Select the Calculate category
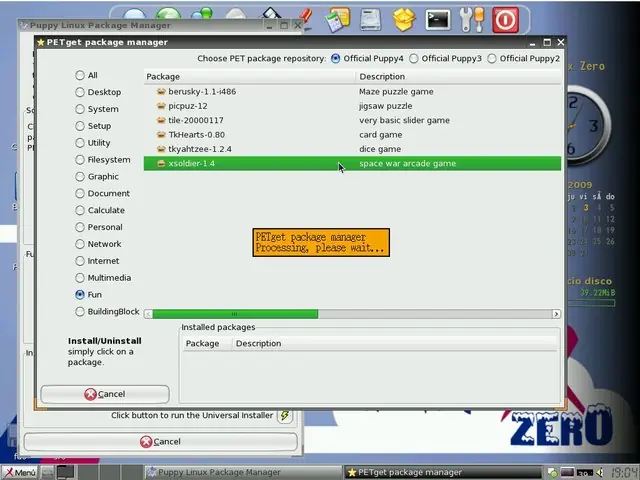 [x=100, y=210]
